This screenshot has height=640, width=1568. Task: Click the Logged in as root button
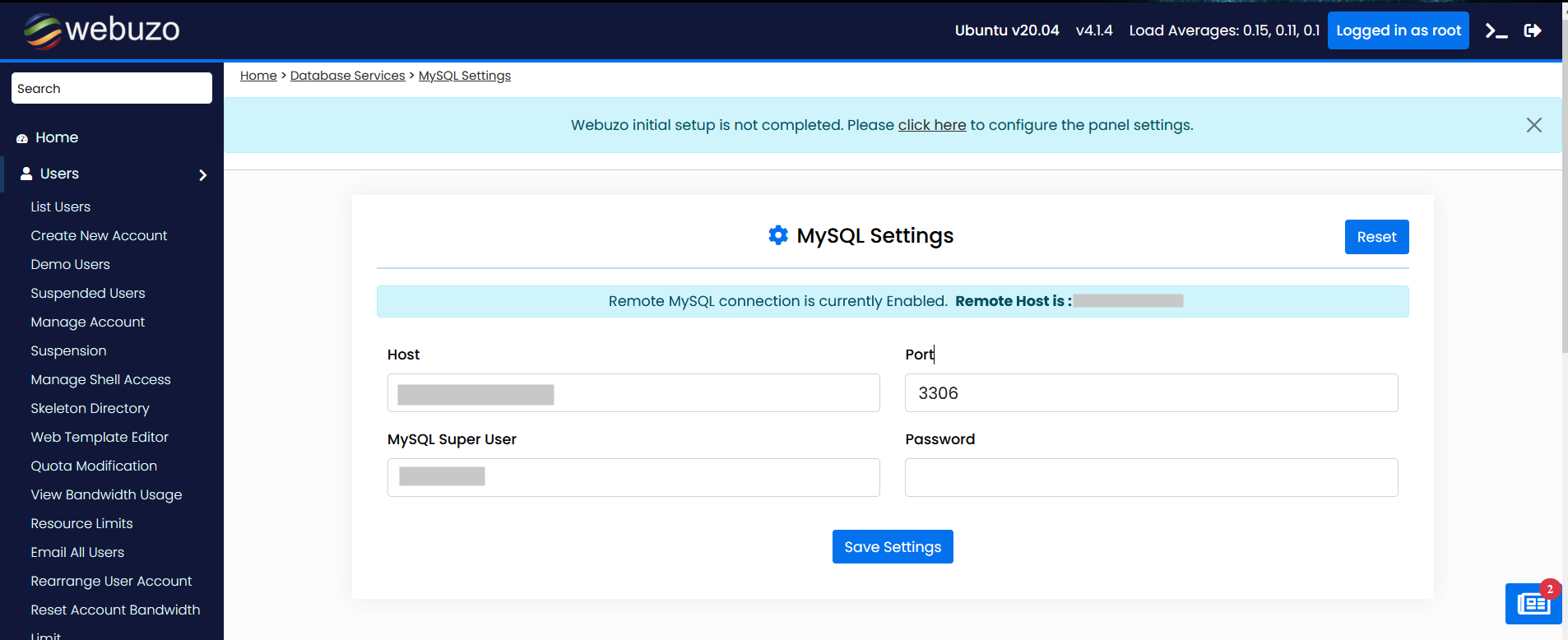tap(1398, 31)
